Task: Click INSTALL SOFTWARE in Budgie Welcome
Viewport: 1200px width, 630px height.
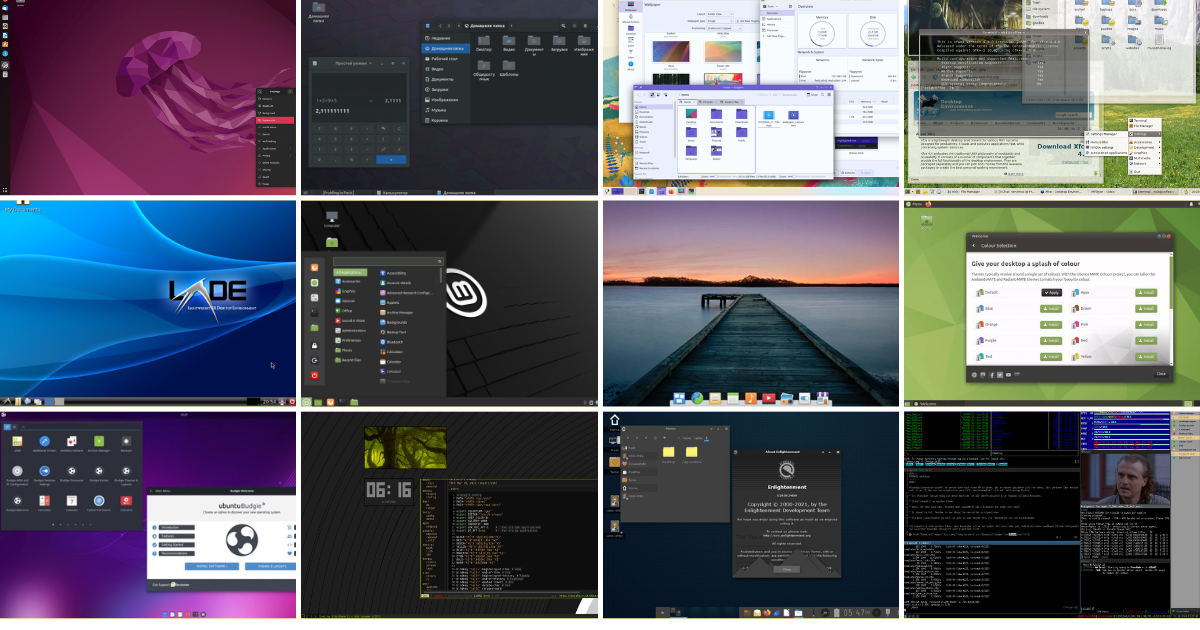Action: (212, 566)
